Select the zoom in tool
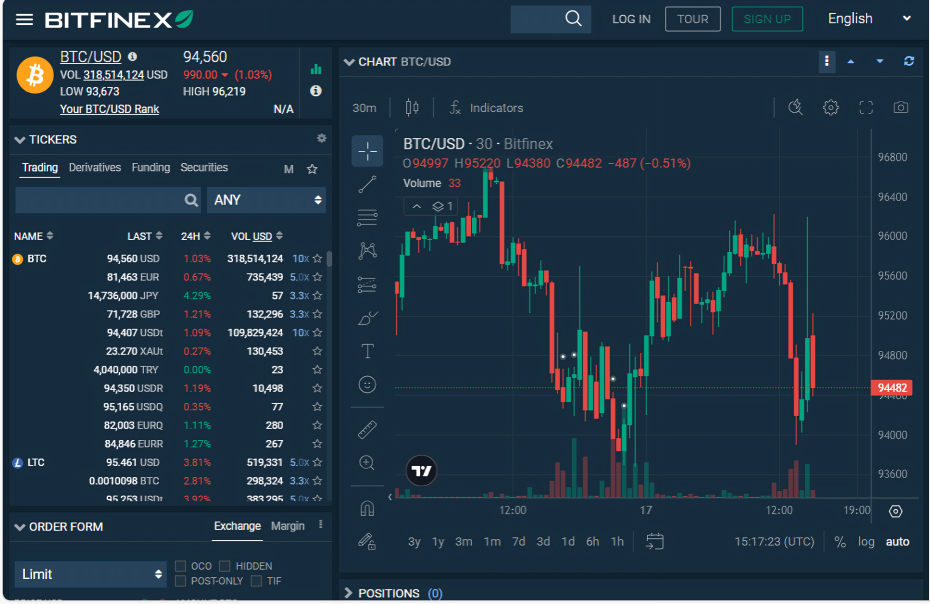The width and height of the screenshot is (930, 604). coord(367,463)
